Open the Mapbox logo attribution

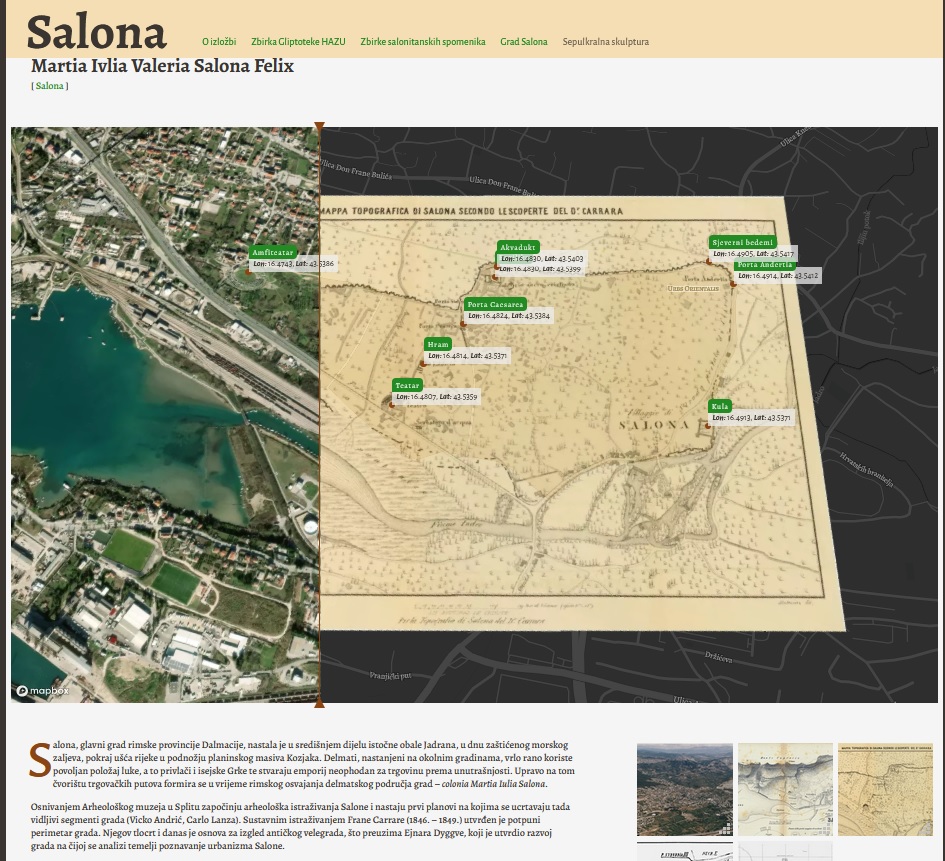click(x=43, y=691)
